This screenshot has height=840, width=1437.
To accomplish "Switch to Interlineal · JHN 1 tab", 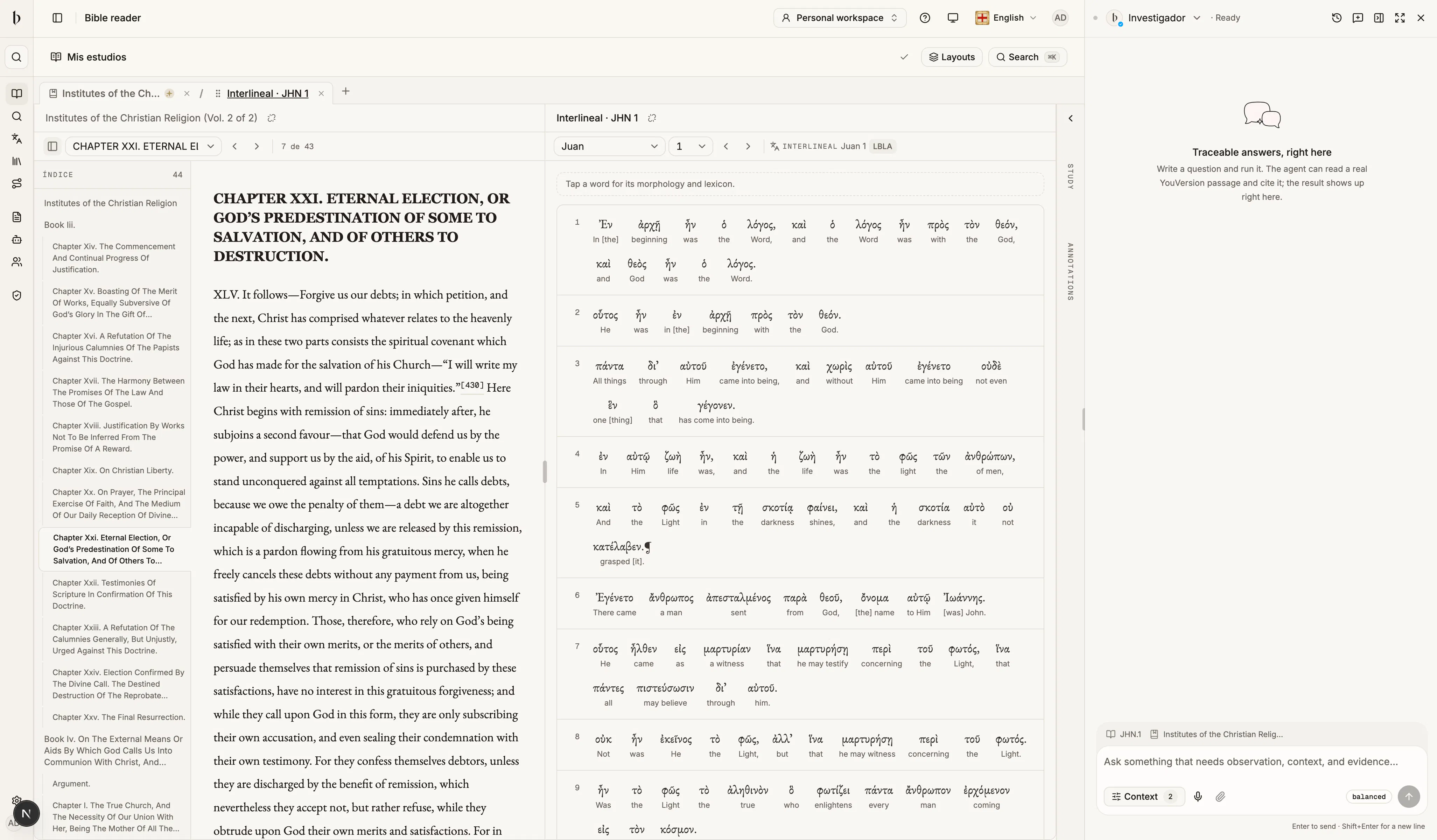I will click(267, 93).
